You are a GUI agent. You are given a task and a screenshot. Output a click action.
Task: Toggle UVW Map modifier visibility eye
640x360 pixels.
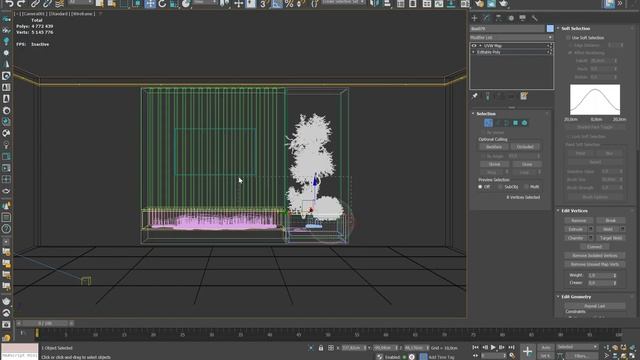click(474, 46)
